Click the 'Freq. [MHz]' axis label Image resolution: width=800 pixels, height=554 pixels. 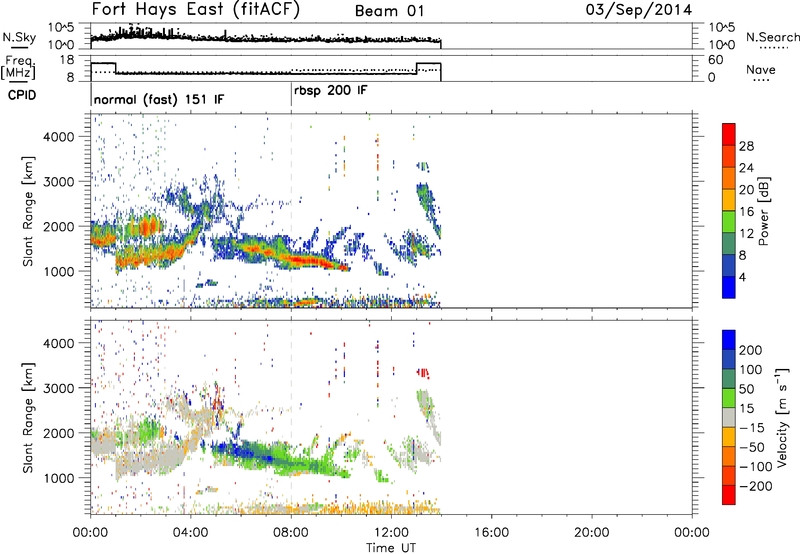pyautogui.click(x=18, y=67)
